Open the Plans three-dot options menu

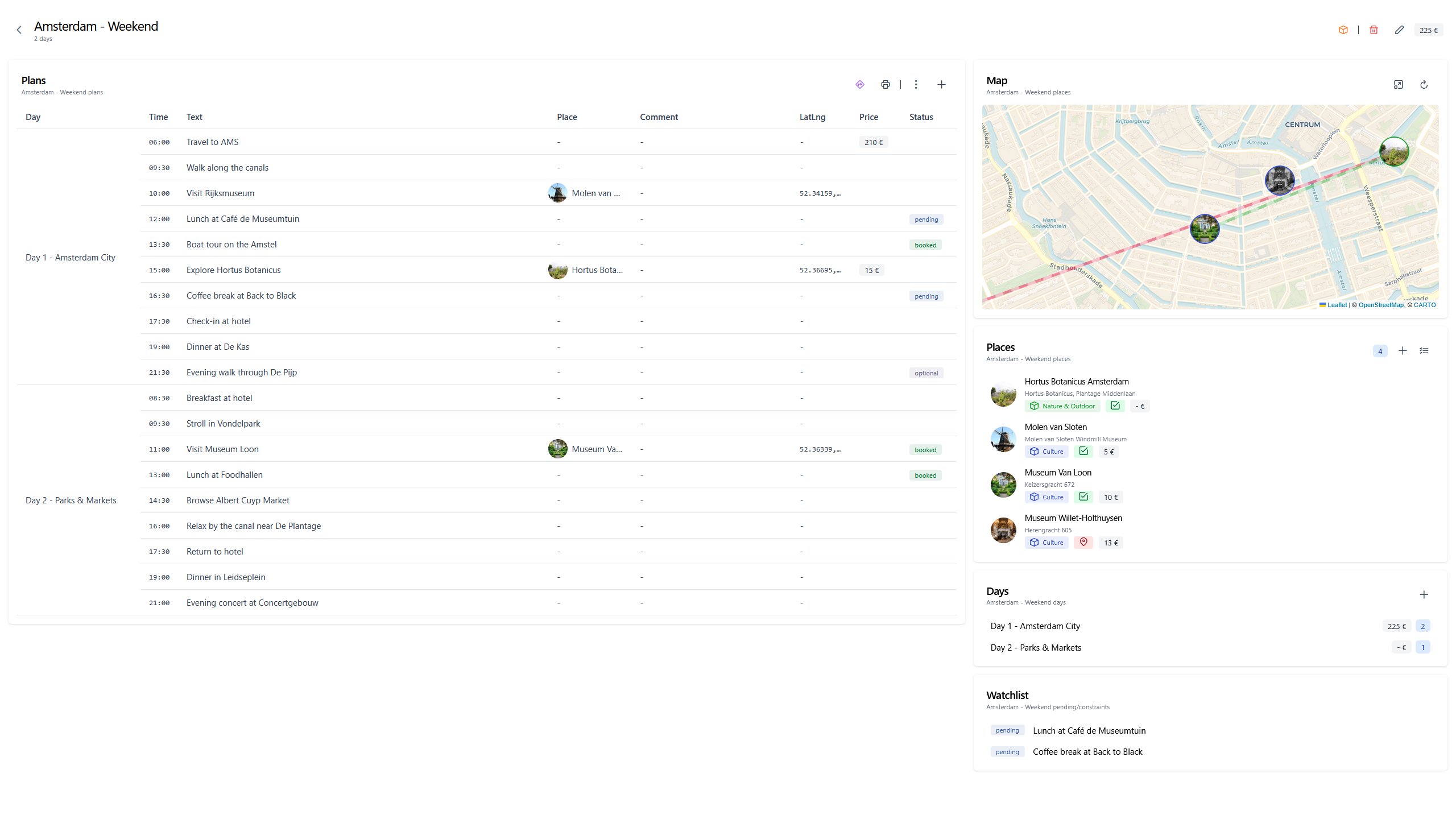[916, 85]
